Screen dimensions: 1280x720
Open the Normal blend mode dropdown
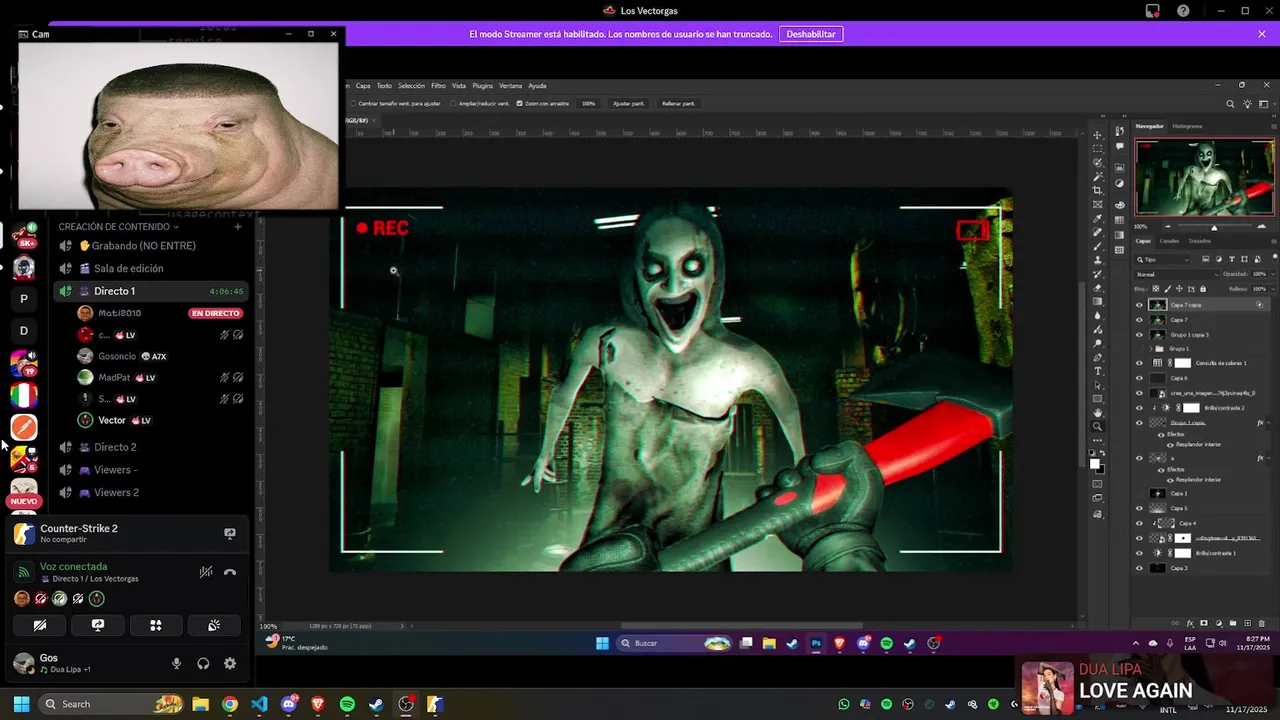[x=1177, y=274]
